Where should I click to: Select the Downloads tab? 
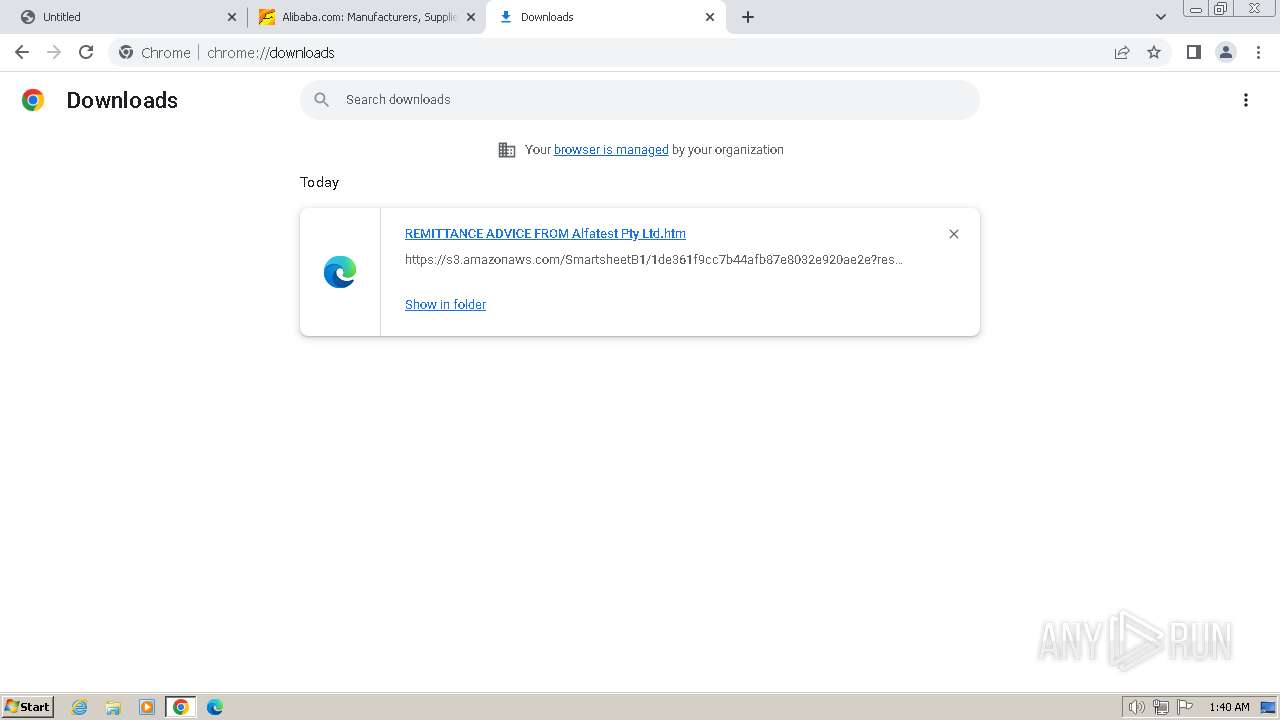click(x=605, y=17)
